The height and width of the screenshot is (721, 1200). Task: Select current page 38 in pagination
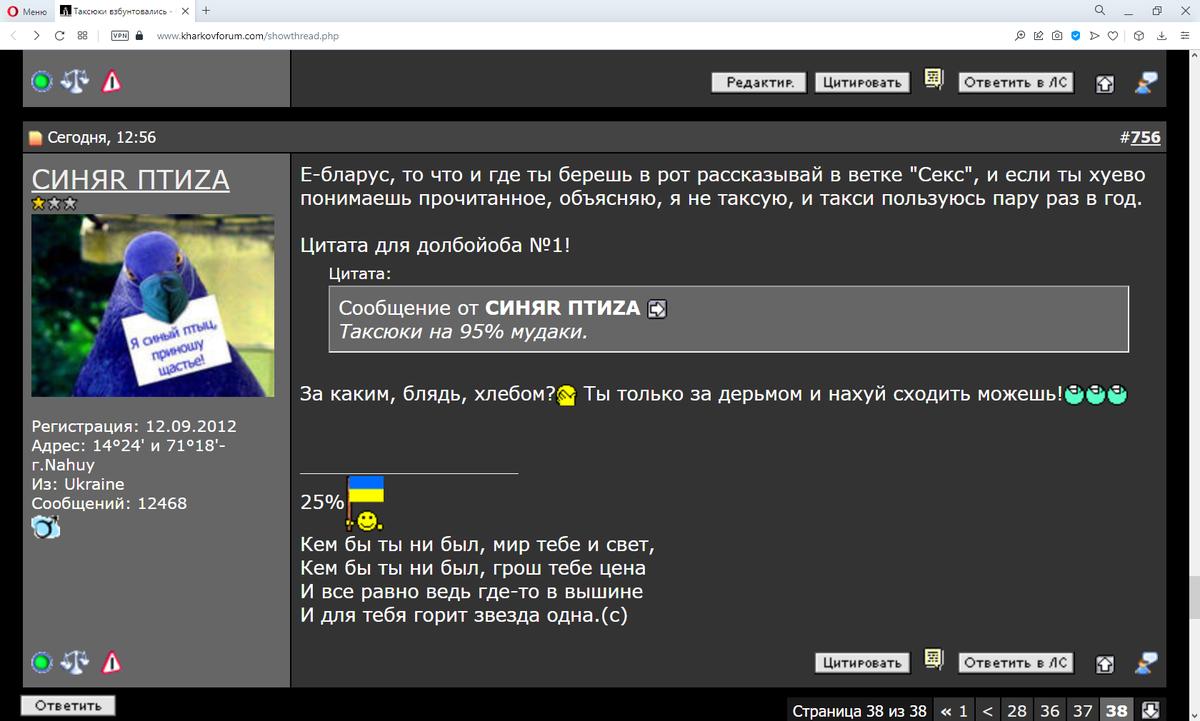(1117, 711)
